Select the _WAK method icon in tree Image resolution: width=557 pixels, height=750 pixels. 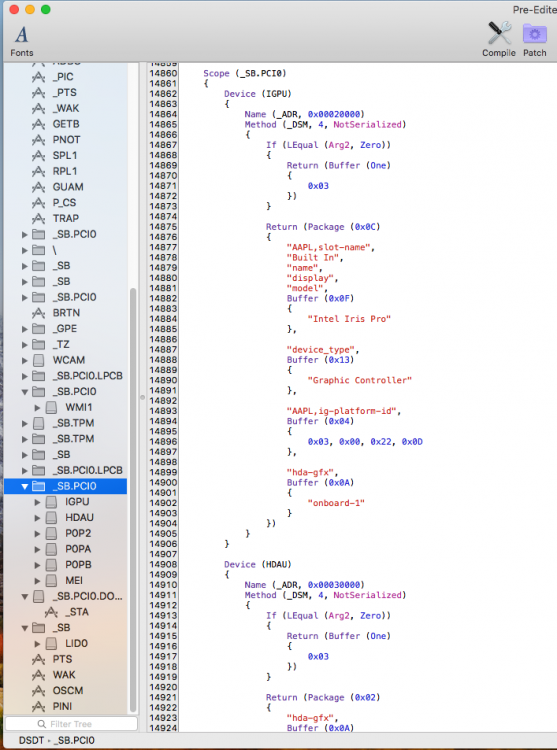pos(39,108)
